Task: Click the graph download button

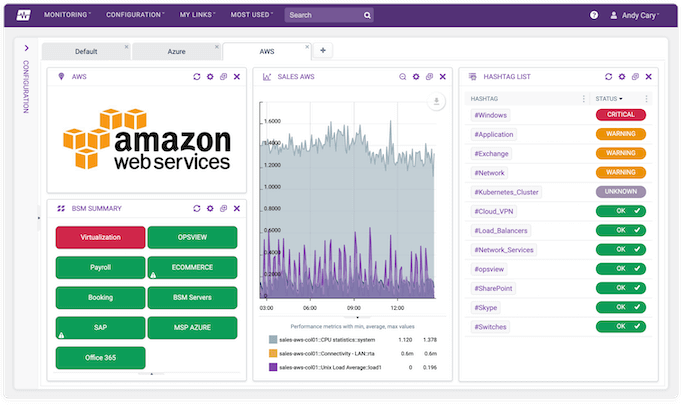Action: 435,102
